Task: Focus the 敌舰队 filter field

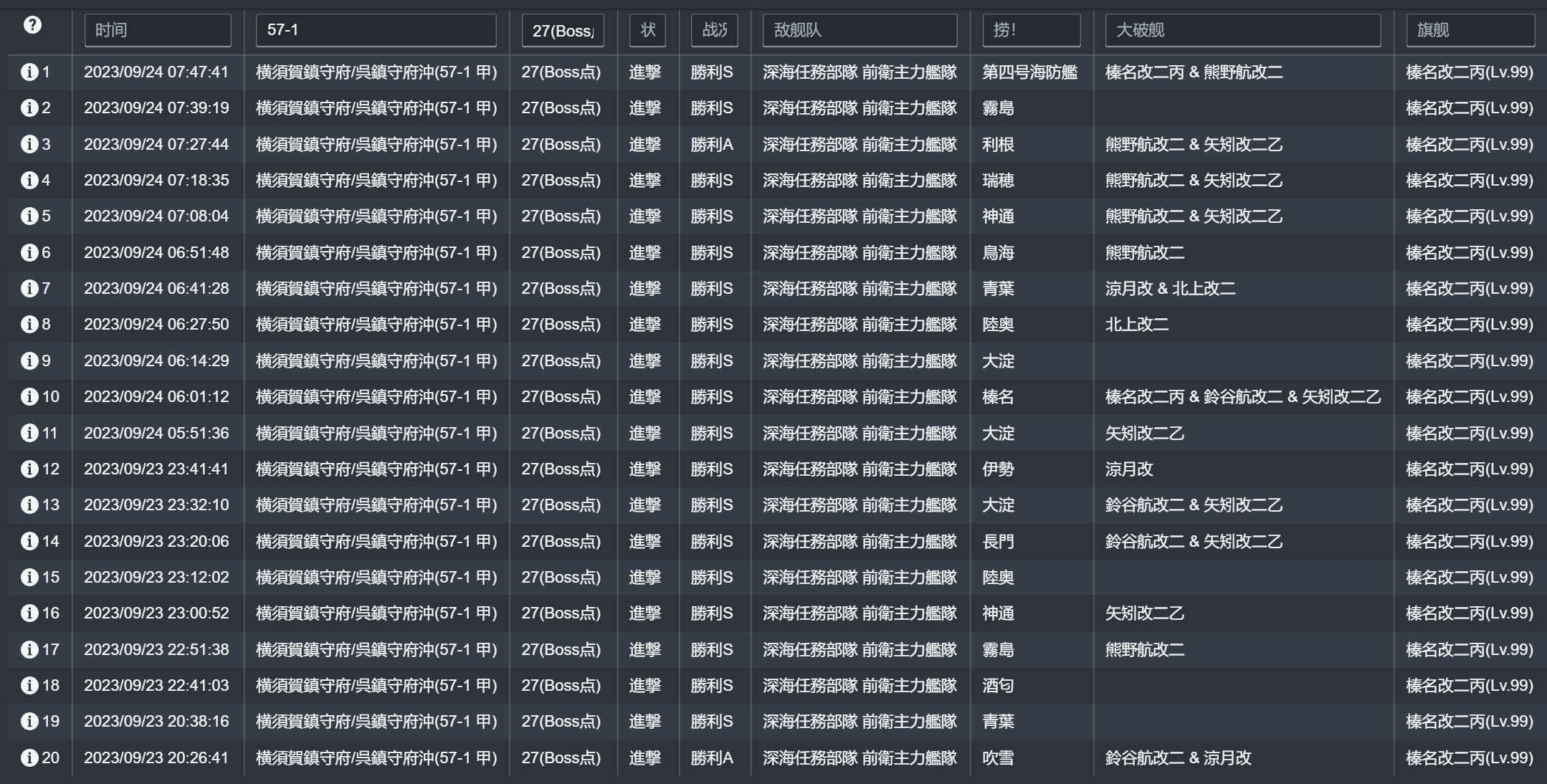Action: coord(860,30)
